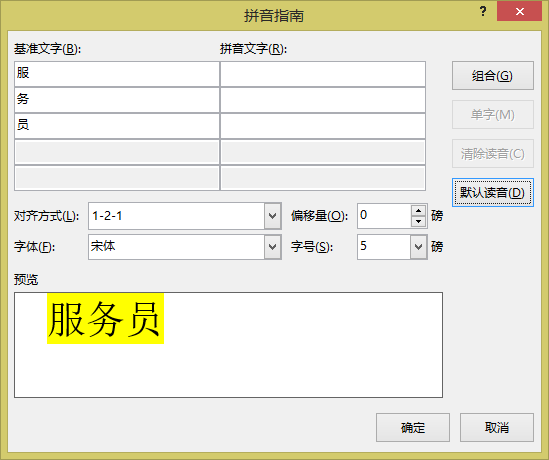Increase 偏移量 with the up spinner arrow
Image resolution: width=549 pixels, height=460 pixels.
tap(418, 210)
